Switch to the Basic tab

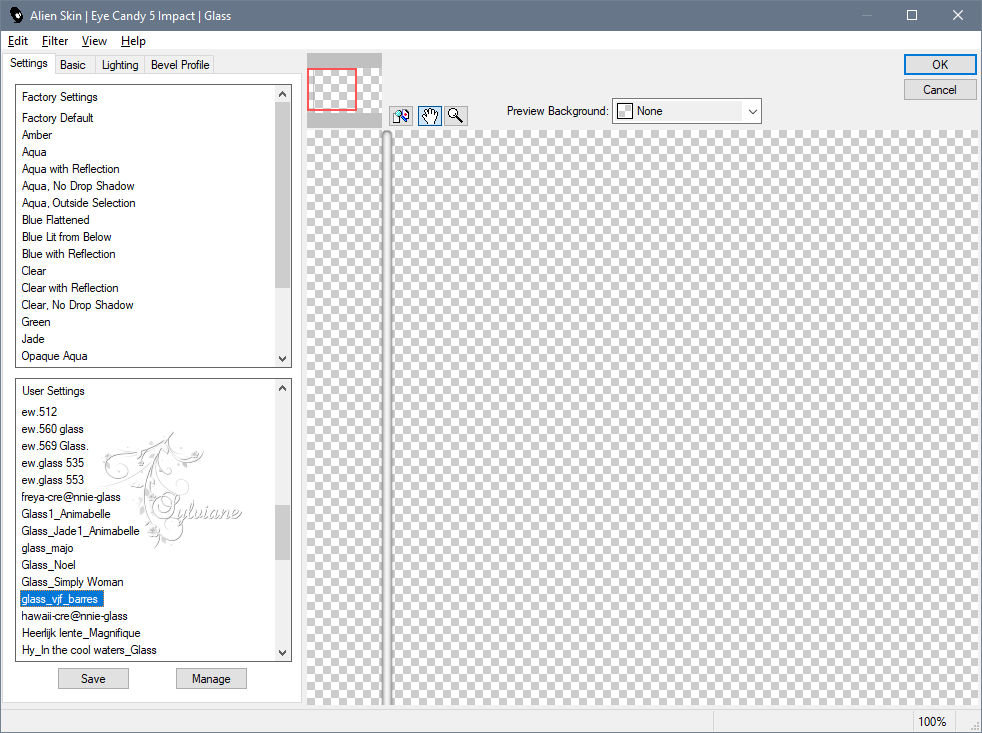[x=73, y=65]
